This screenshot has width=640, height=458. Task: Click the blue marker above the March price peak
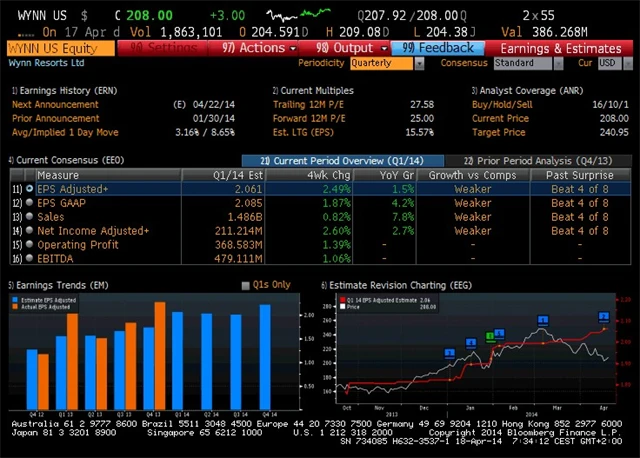pos(543,320)
